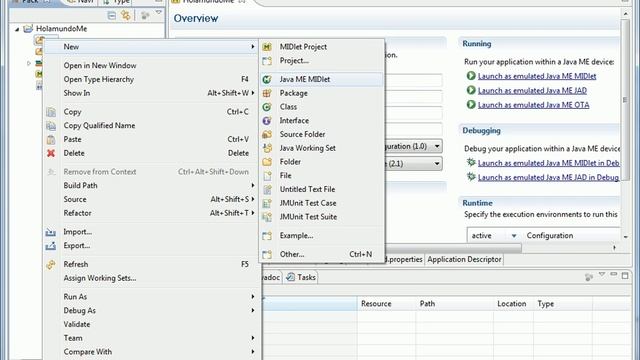Launch as emulated MIDlet in Debug
The image size is (640, 360).
click(x=549, y=163)
